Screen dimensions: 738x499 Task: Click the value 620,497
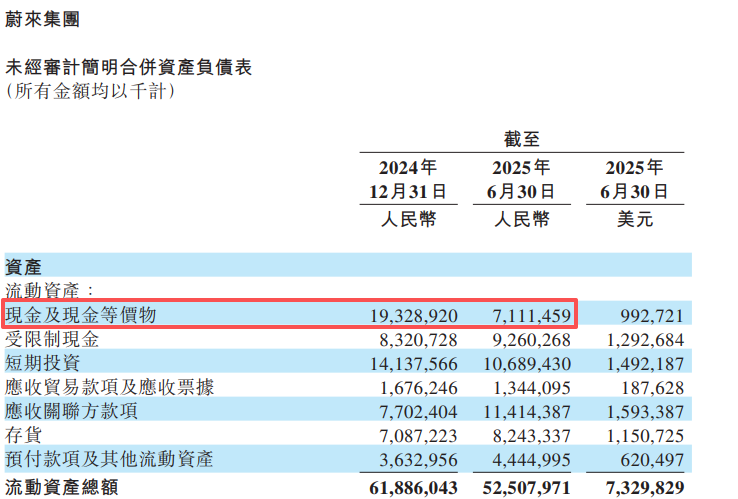pos(652,460)
